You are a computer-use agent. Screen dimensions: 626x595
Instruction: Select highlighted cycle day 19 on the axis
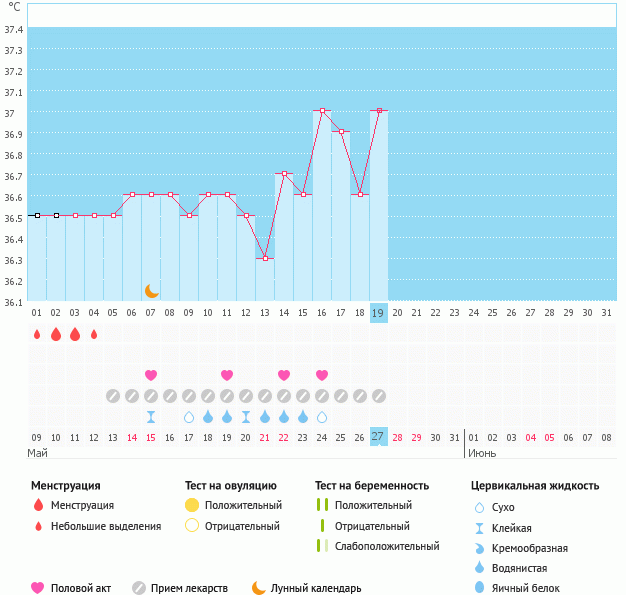pos(378,313)
